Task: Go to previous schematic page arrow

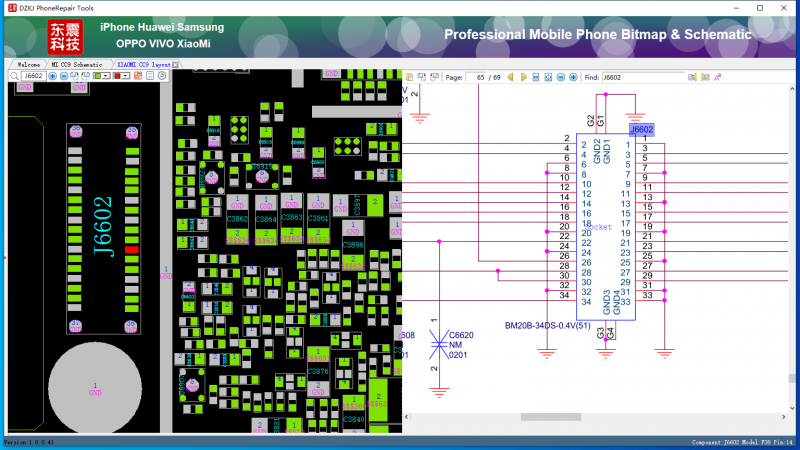Action: (x=511, y=77)
